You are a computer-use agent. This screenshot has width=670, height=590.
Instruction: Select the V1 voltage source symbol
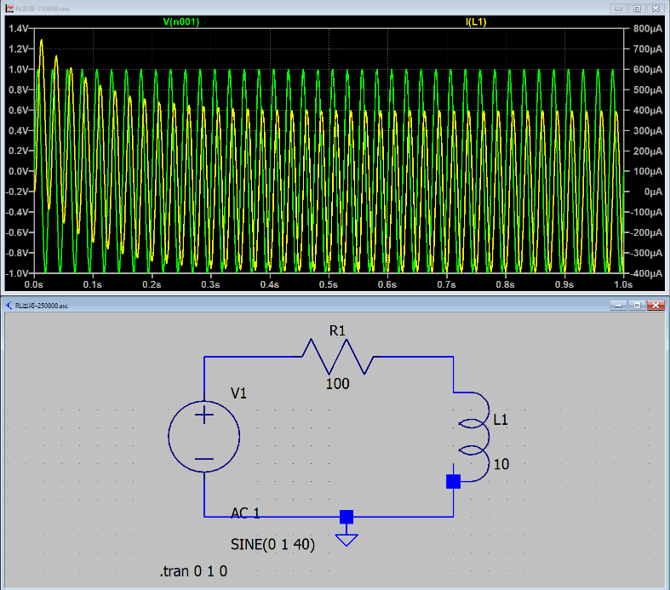[x=204, y=436]
